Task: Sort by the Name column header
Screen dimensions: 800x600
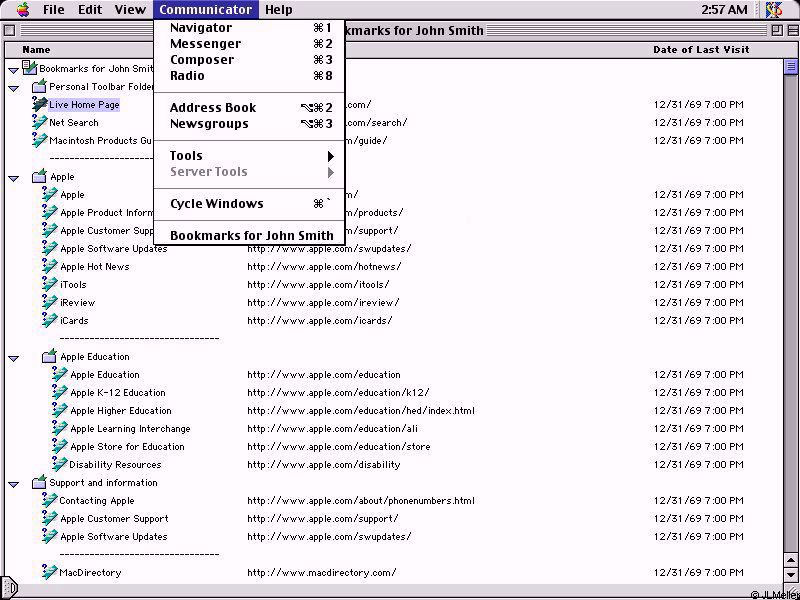Action: click(x=36, y=49)
